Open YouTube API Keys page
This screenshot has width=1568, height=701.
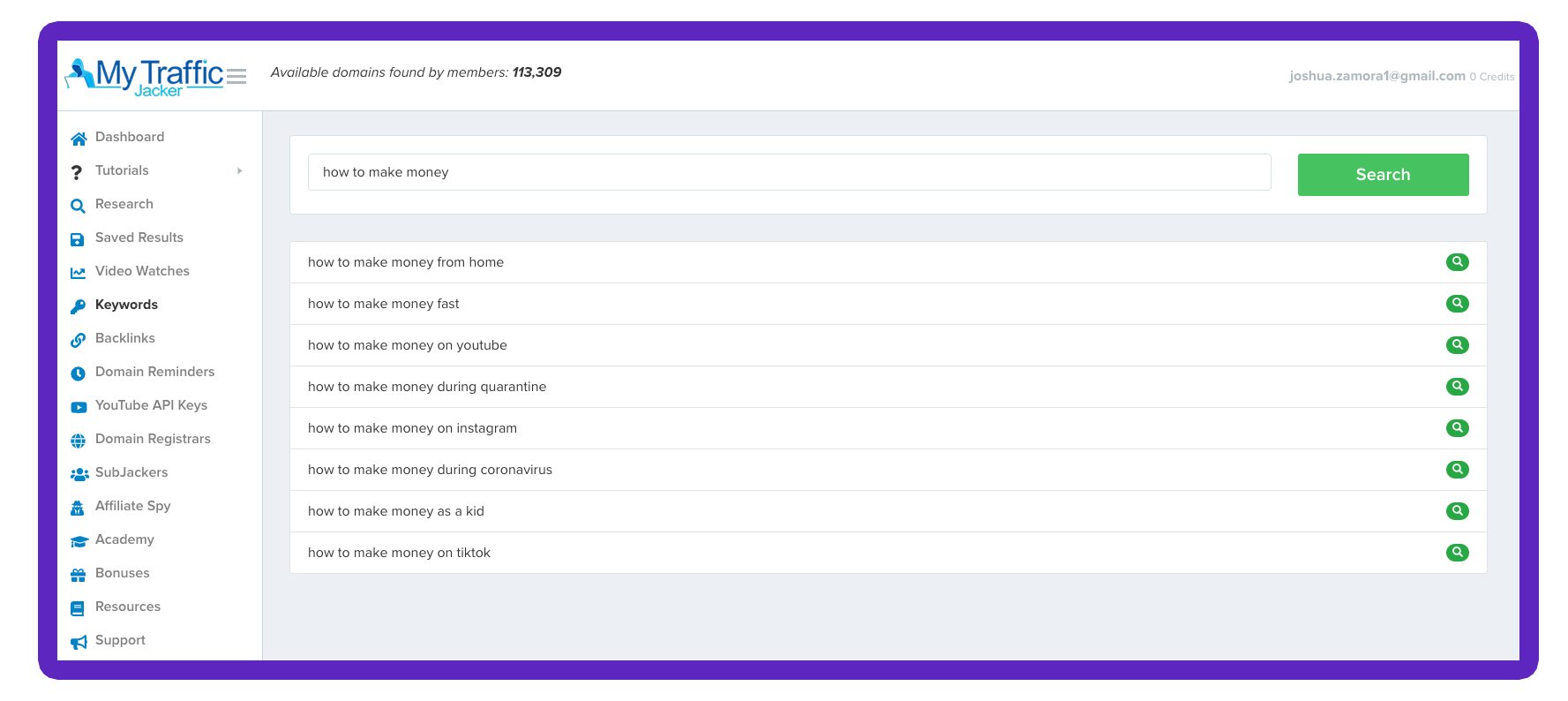[152, 405]
